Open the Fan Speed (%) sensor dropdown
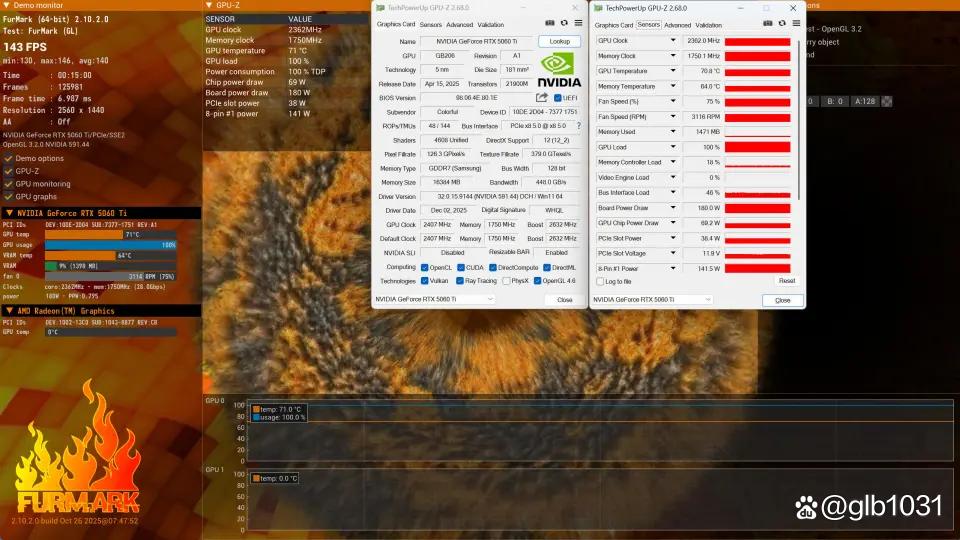Screen dimensions: 960x540 tap(673, 101)
